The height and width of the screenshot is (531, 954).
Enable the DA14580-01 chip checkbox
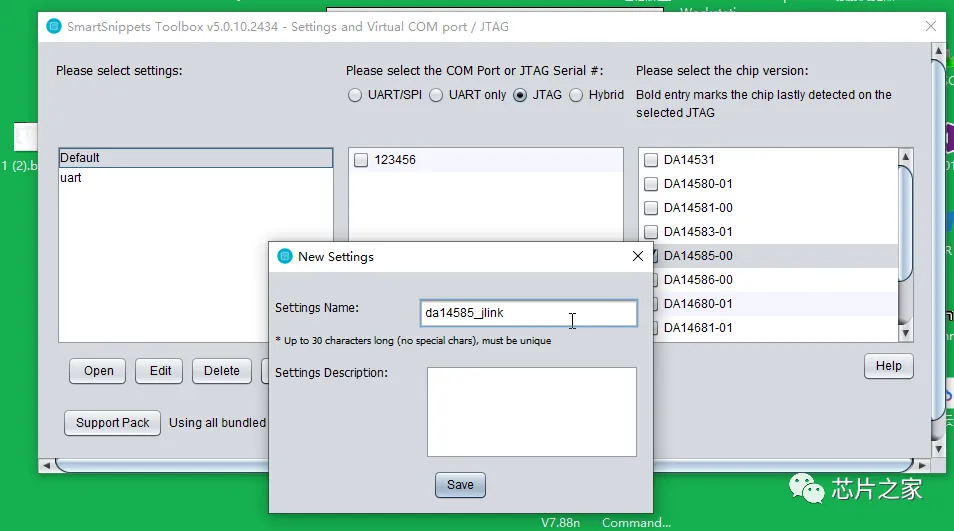(651, 184)
